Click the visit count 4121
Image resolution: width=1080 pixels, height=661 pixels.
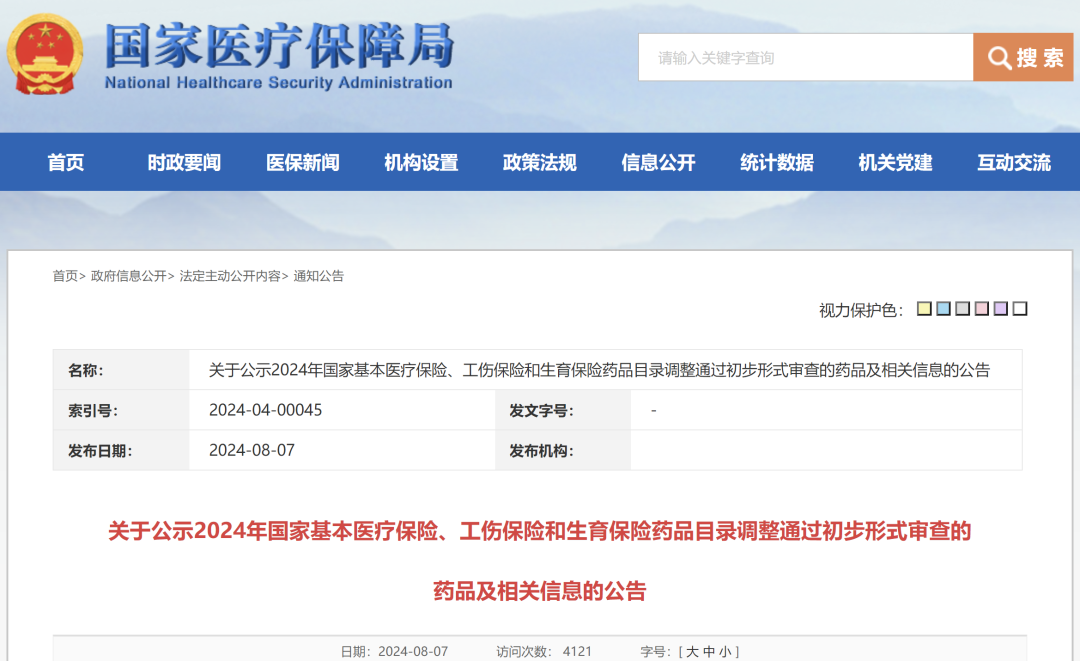coord(577,651)
